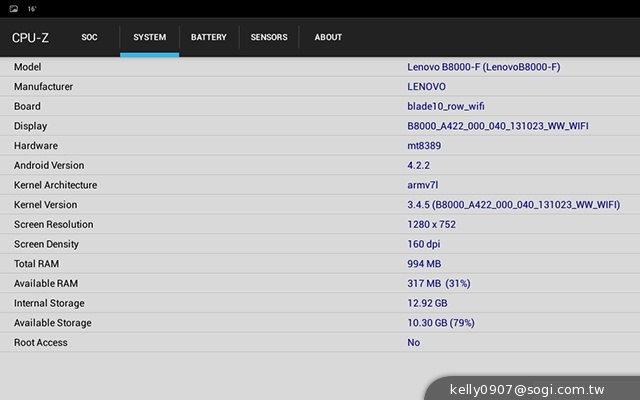The image size is (640, 400).
Task: Select the SYSTEM tab
Action: click(149, 38)
